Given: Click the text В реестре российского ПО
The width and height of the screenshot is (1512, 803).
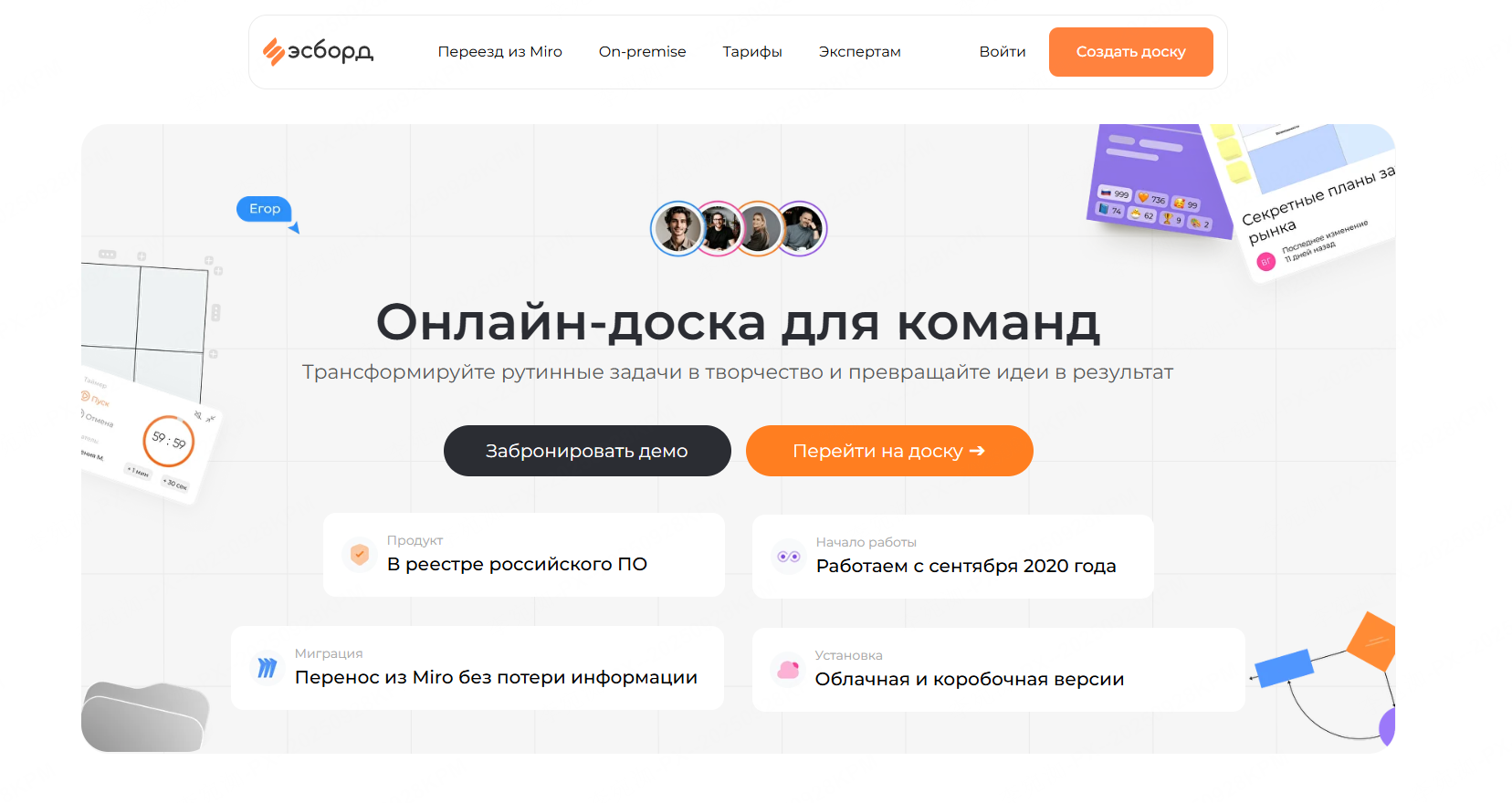Looking at the screenshot, I should 517,564.
